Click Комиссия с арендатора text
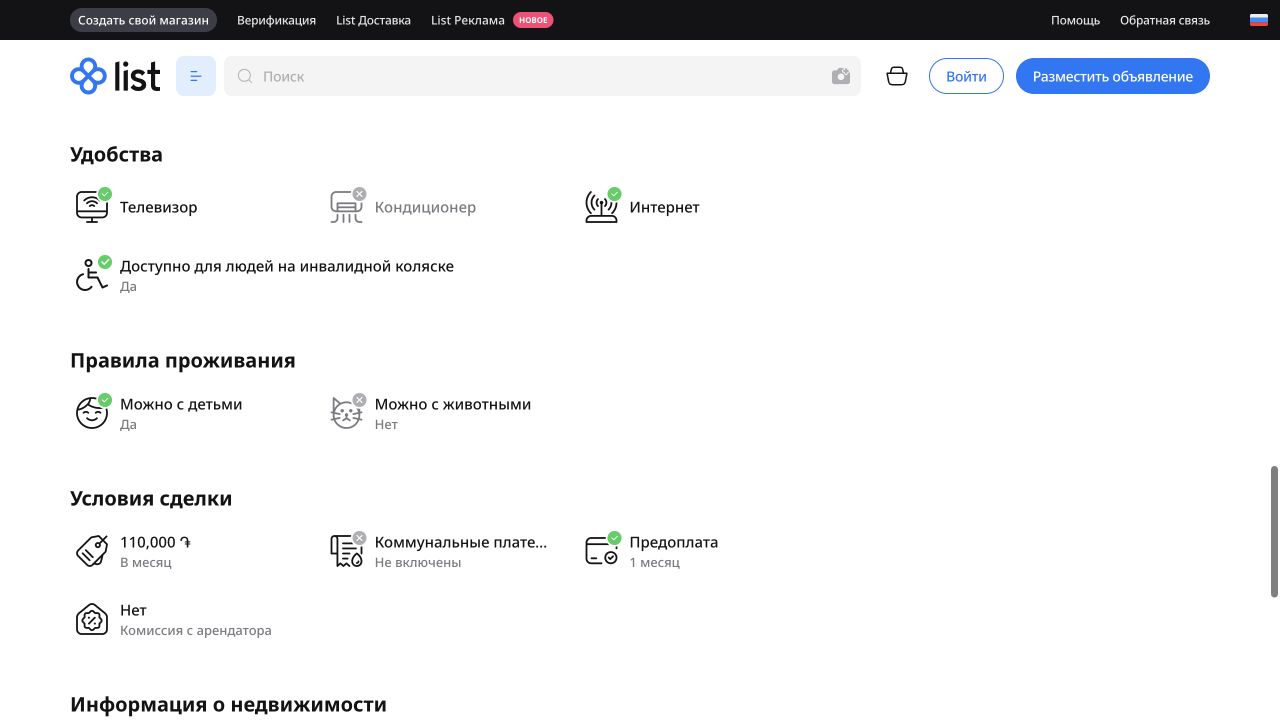 click(x=196, y=631)
